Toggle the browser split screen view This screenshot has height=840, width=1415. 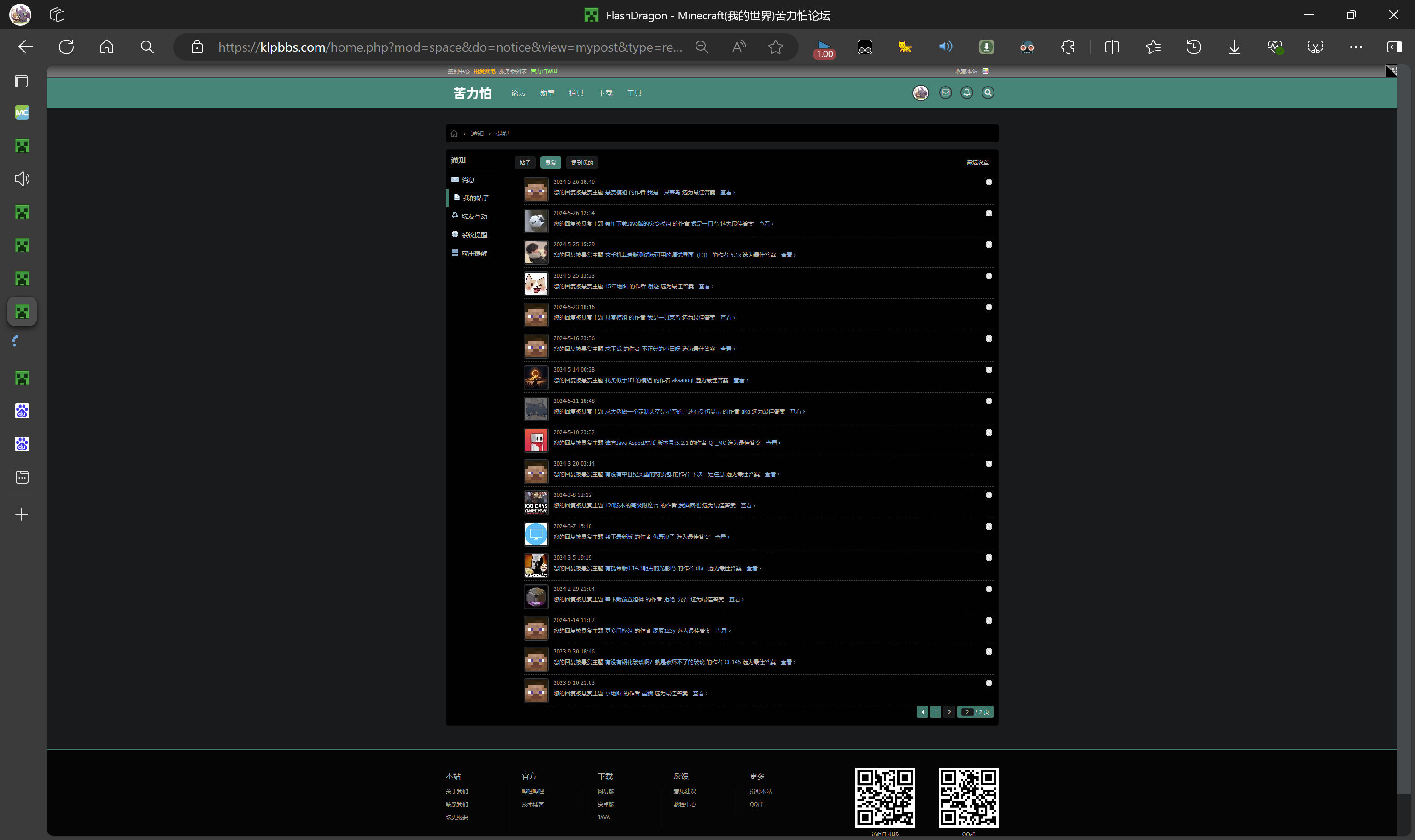coord(1111,47)
